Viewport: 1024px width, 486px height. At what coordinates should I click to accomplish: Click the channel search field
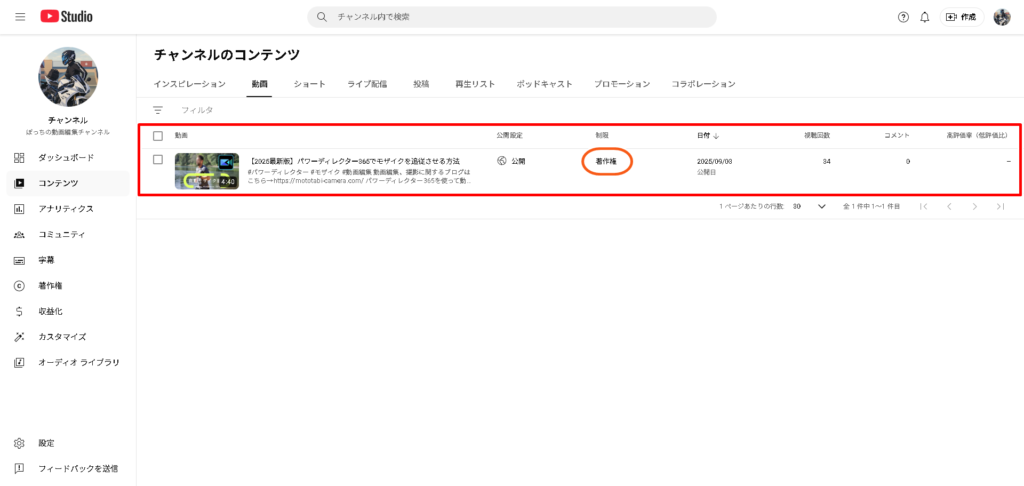click(x=511, y=17)
